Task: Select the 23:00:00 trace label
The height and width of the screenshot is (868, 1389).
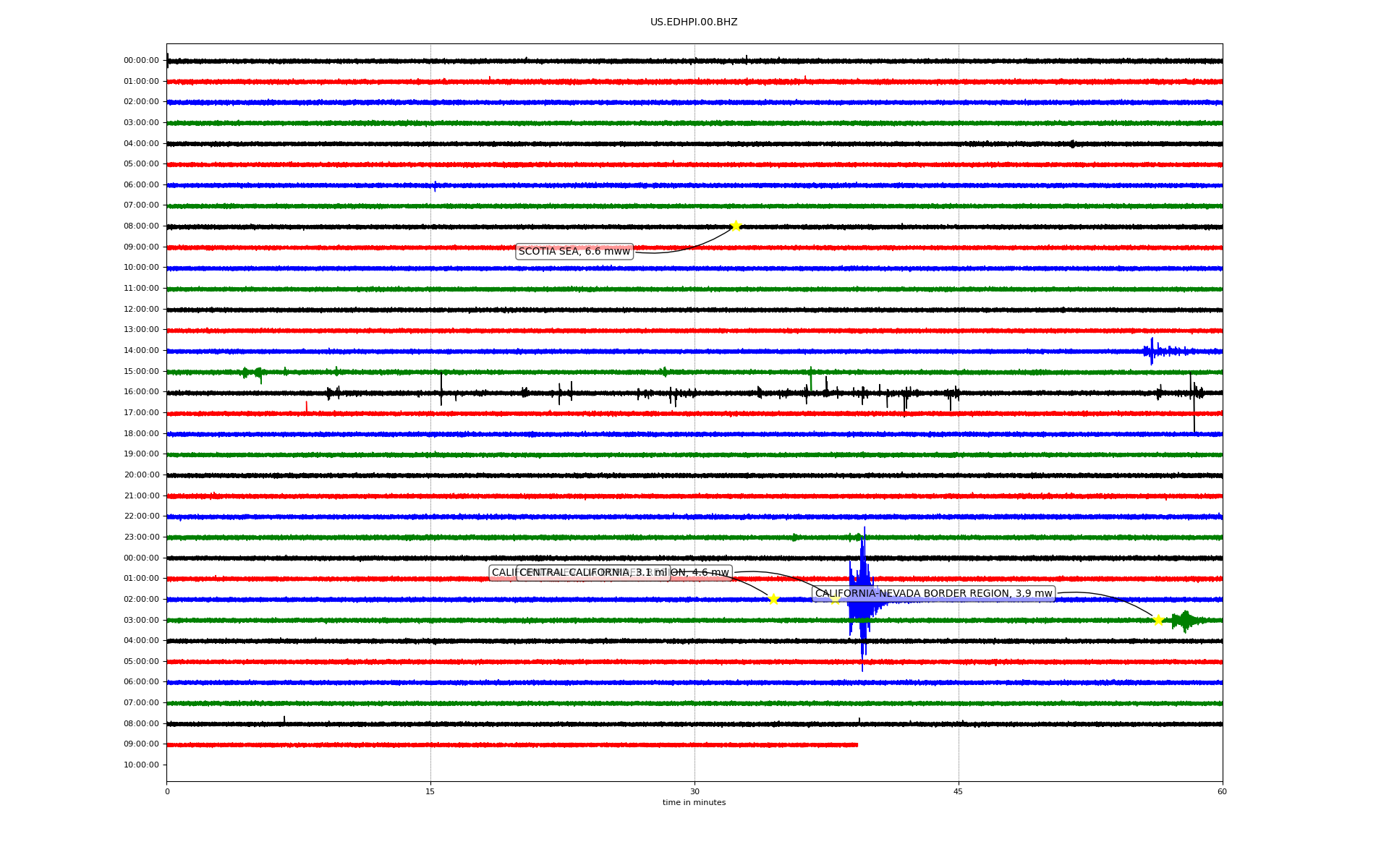Action: [x=141, y=537]
